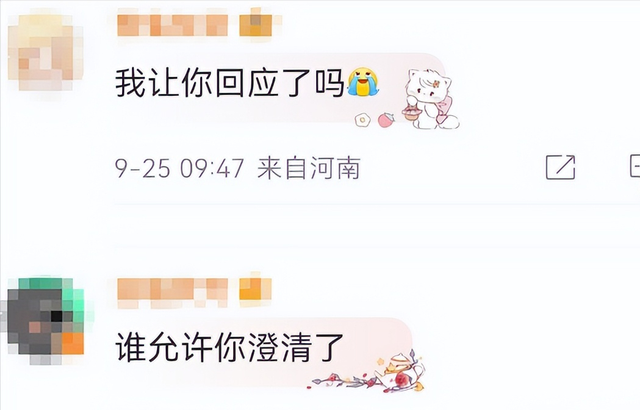This screenshot has height=410, width=640.
Task: Tap the red flower branch on second bubble
Action: coord(346,381)
